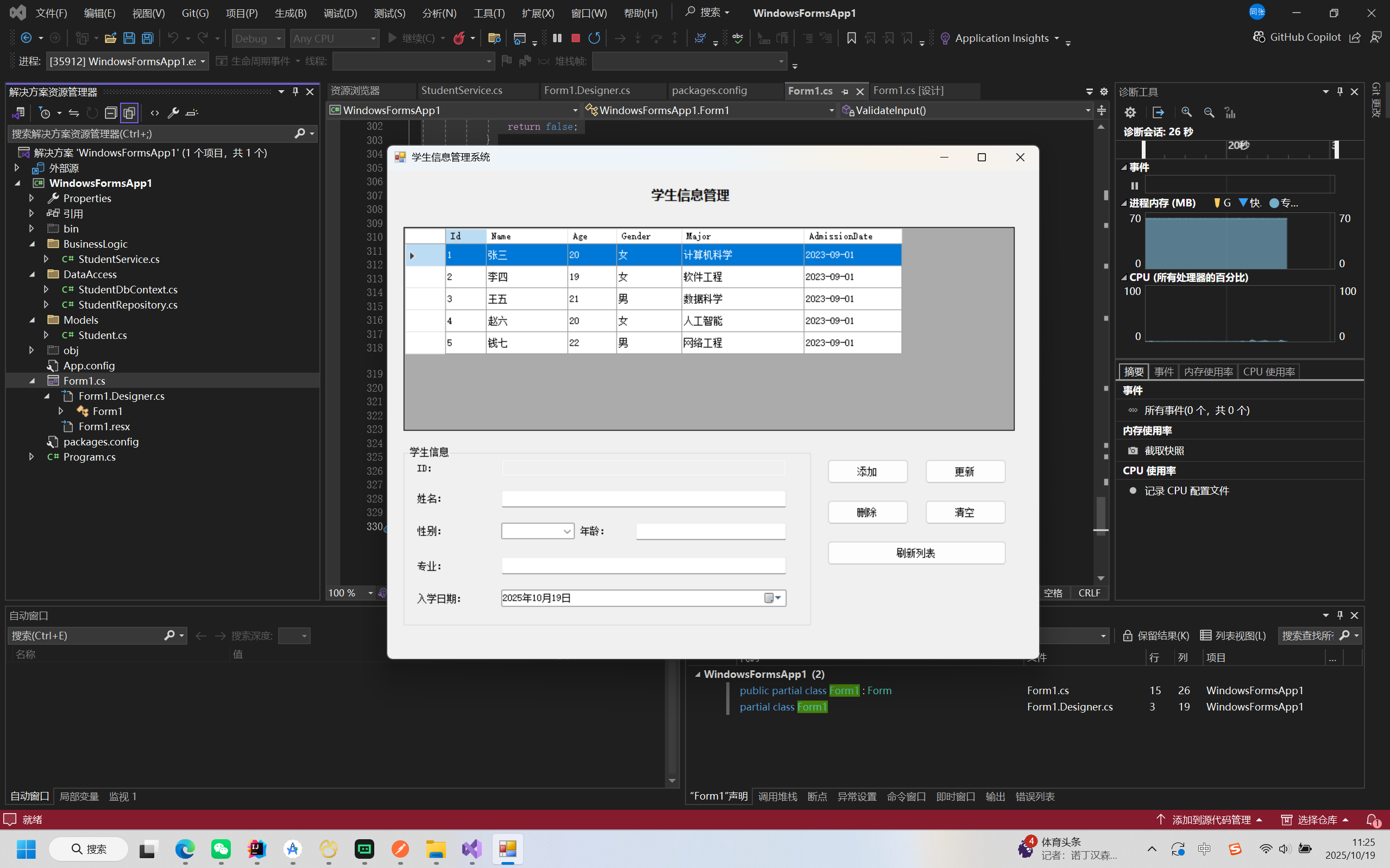This screenshot has width=1390, height=868.
Task: Click the 姓名 text field
Action: coord(643,499)
